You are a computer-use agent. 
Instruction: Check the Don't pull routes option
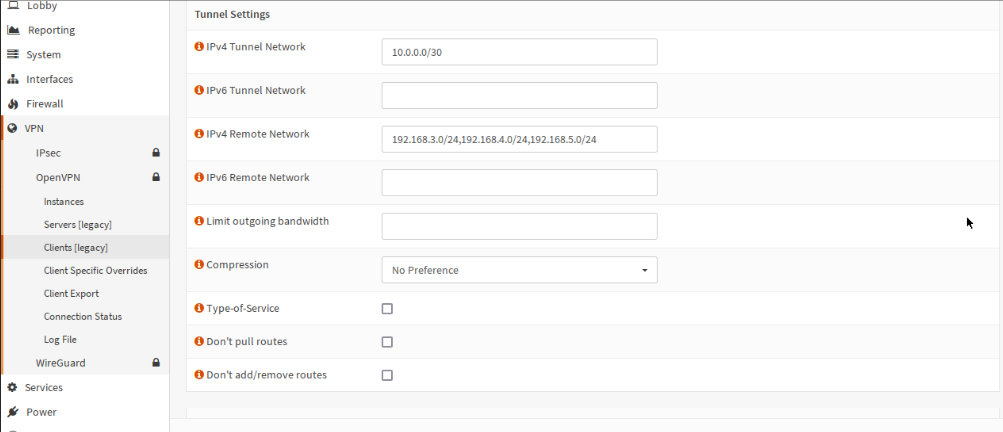(x=387, y=342)
